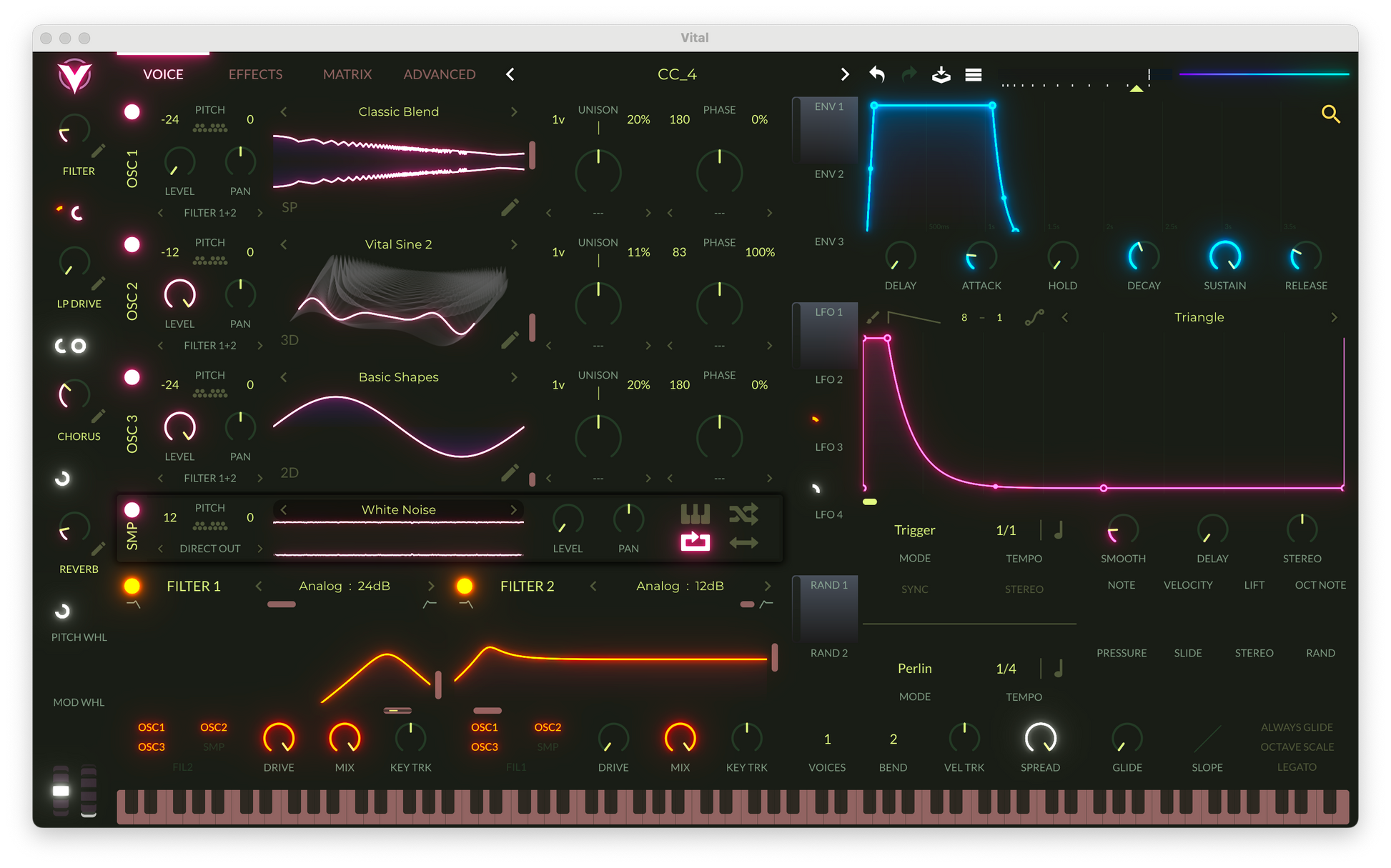Image resolution: width=1391 pixels, height=868 pixels.
Task: Open the Analog : 24dB filter type selector
Action: pos(344,587)
